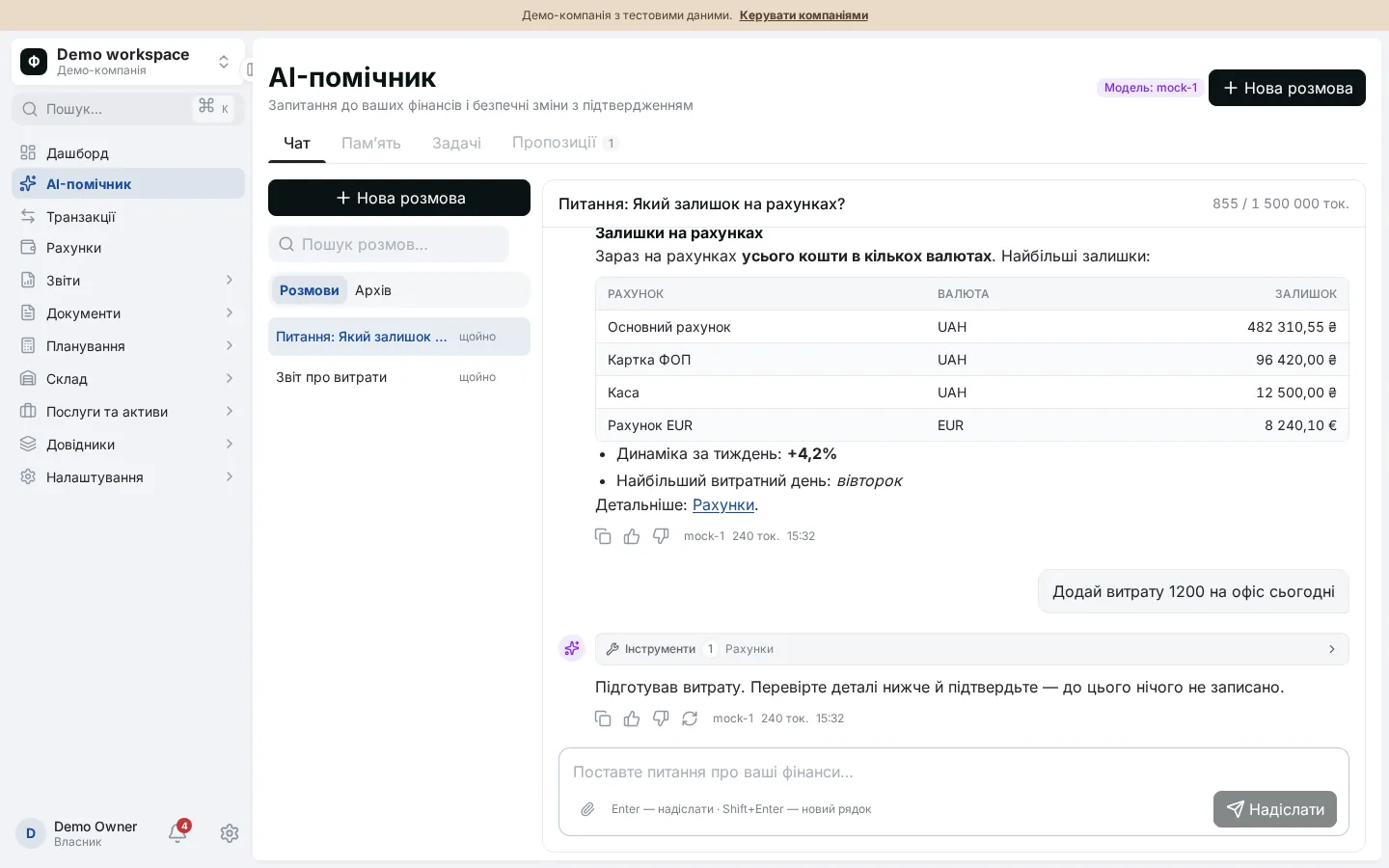Like the account balances reply

point(632,536)
